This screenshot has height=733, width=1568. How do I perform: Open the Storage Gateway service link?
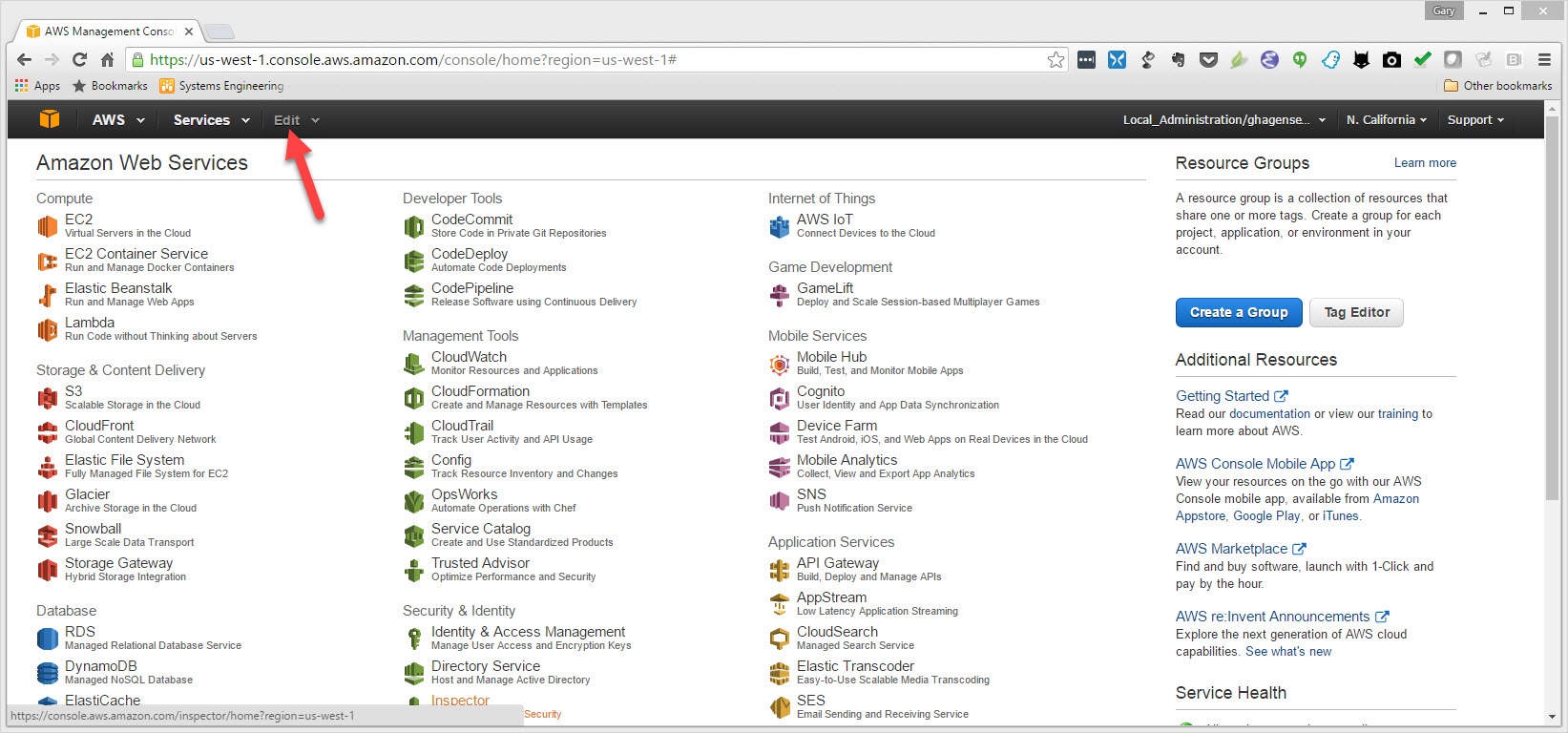coord(118,563)
